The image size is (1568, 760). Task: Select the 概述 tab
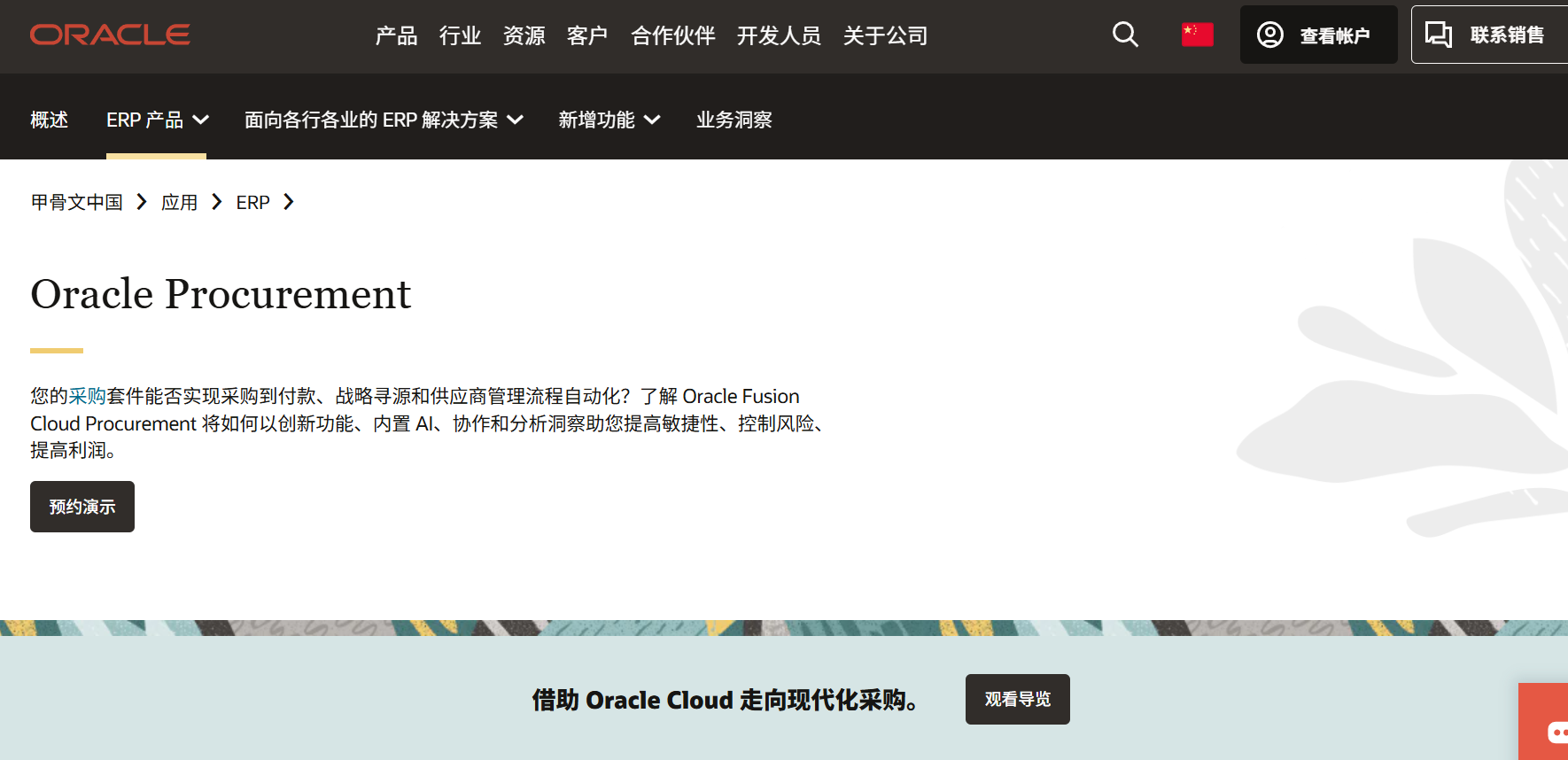(49, 120)
